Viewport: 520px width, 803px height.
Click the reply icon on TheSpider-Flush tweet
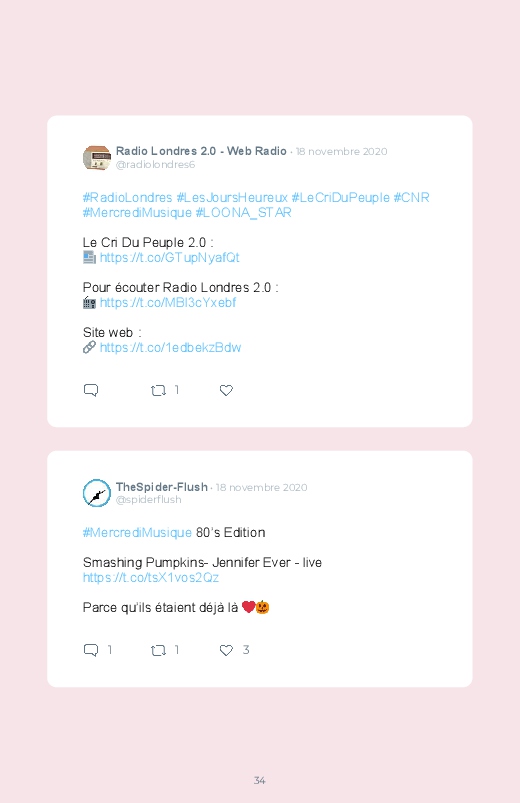91,650
